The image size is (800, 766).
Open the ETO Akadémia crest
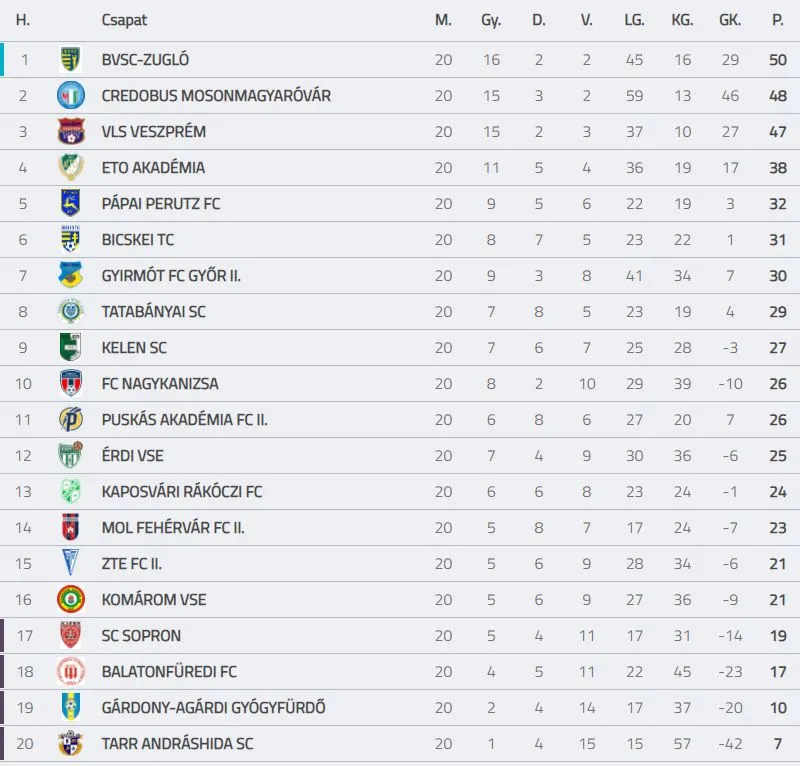point(70,168)
